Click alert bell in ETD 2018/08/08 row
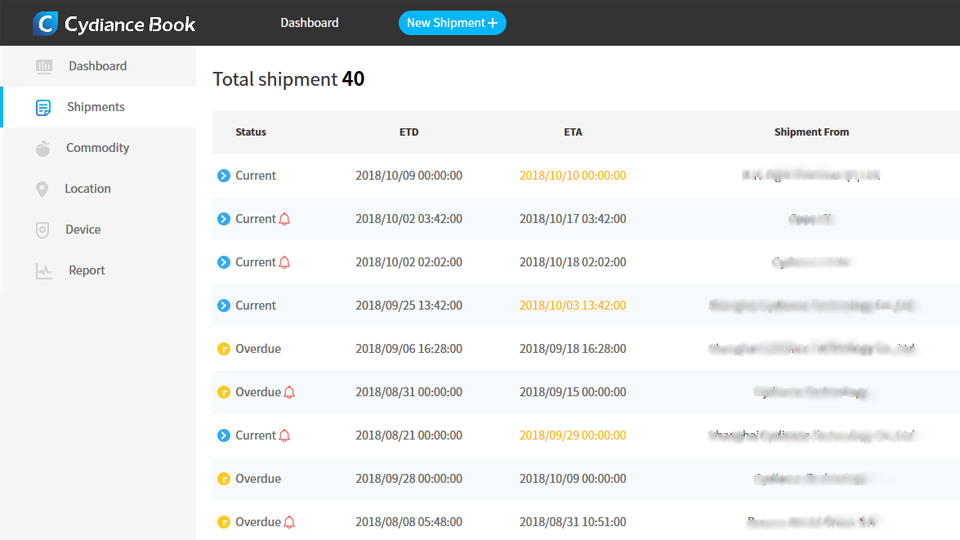960x540 pixels. pos(290,522)
